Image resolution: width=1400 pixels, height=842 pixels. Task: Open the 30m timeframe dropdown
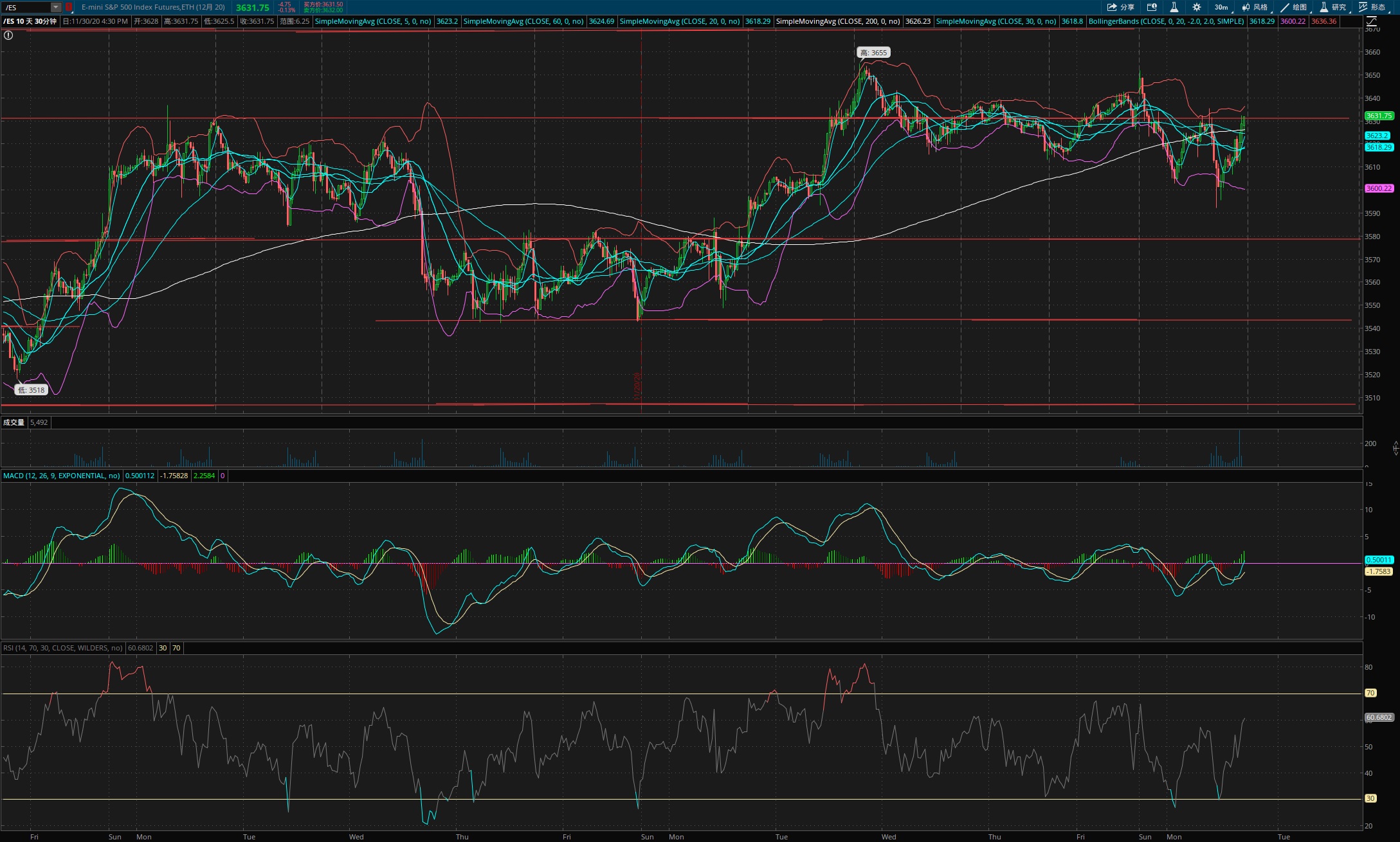click(x=1222, y=7)
